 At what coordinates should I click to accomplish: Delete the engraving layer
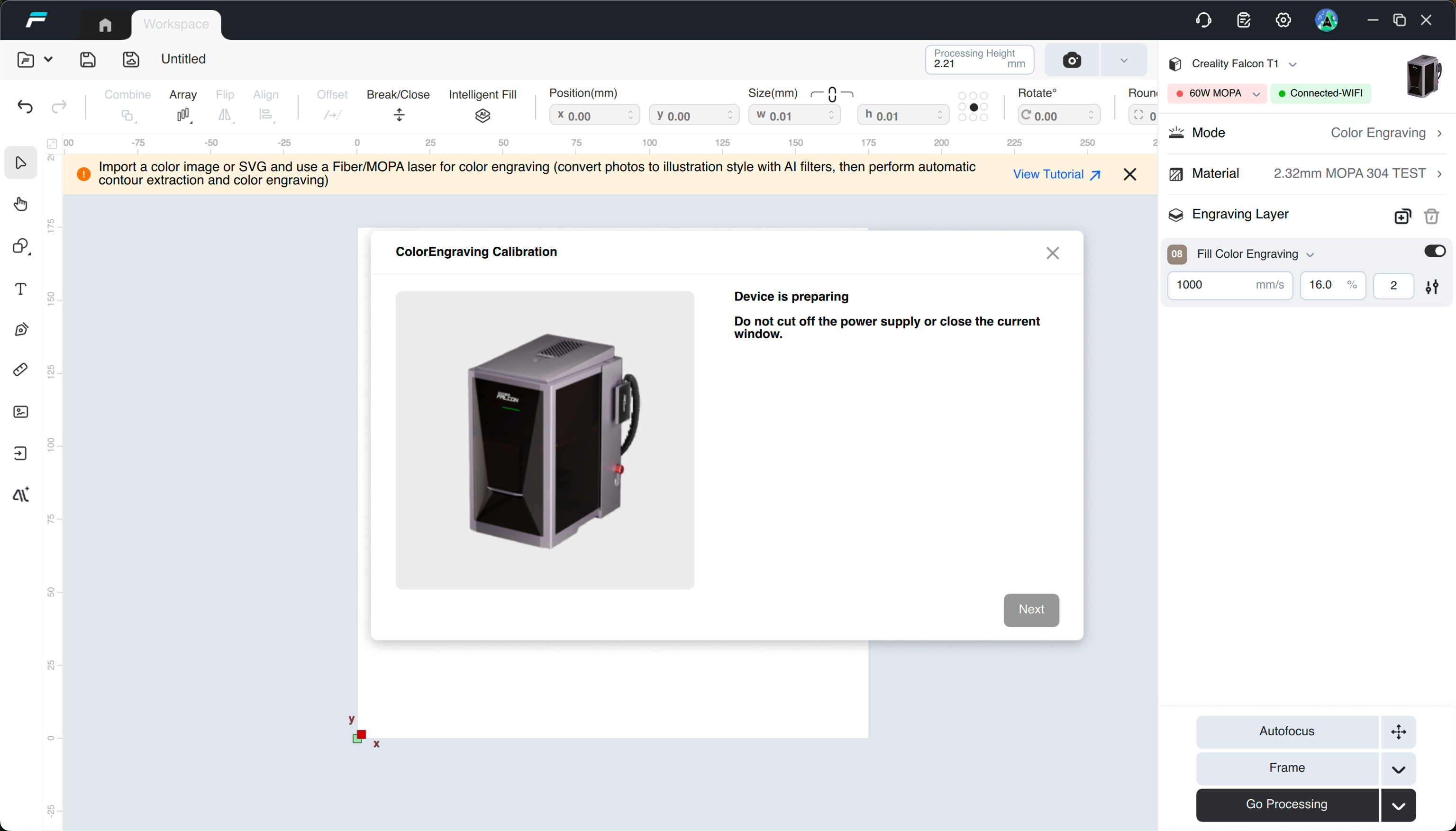(x=1431, y=217)
